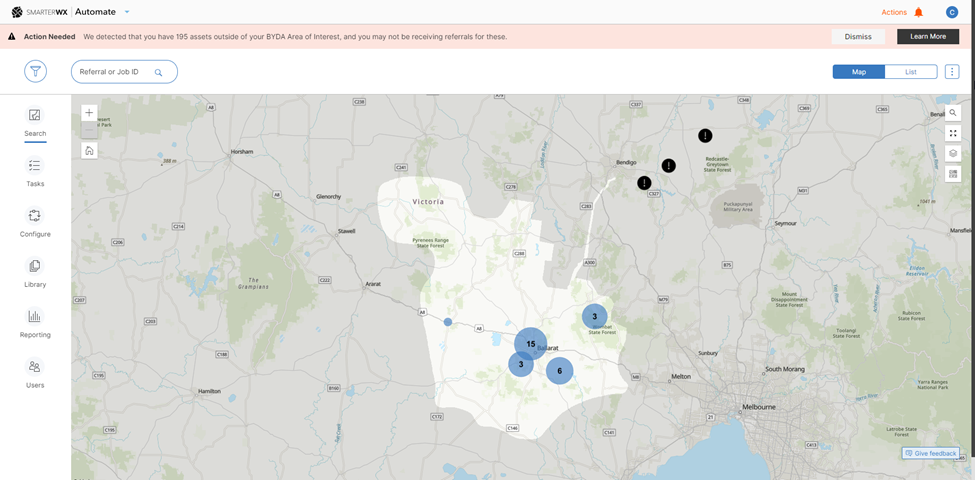Select the Map view toggle
This screenshot has height=480, width=975.
coord(858,72)
